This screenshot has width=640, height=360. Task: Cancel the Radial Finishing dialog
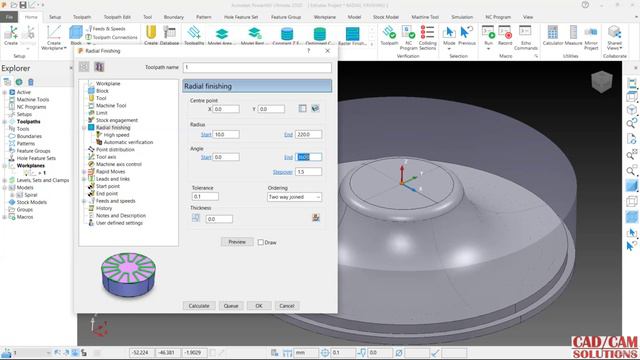tap(287, 306)
